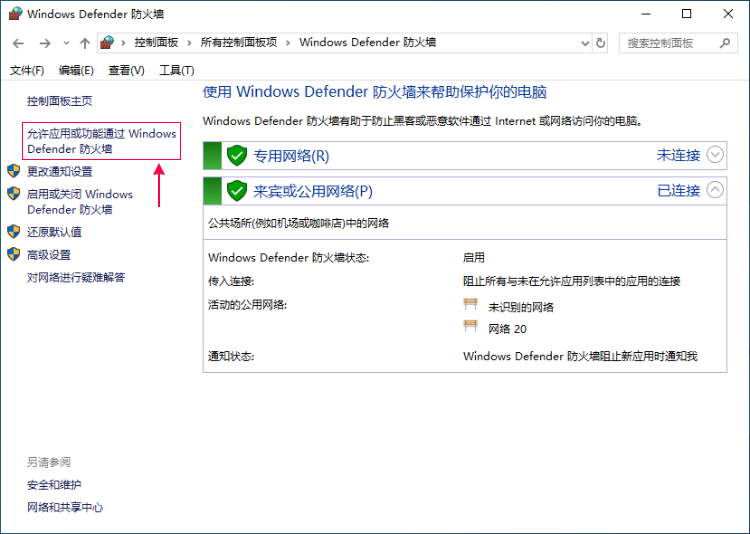Click shield icon beside 更改通知设置

[14, 171]
